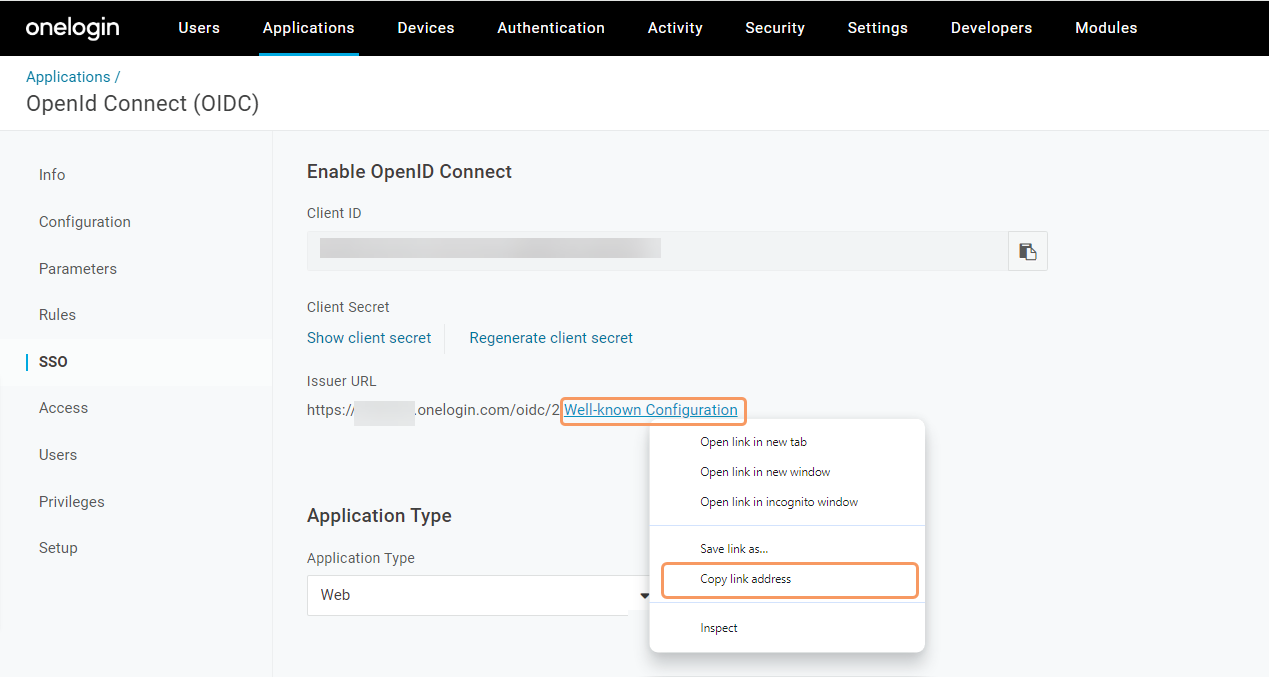This screenshot has height=677, width=1269.
Task: Click Show client secret link
Action: point(369,338)
